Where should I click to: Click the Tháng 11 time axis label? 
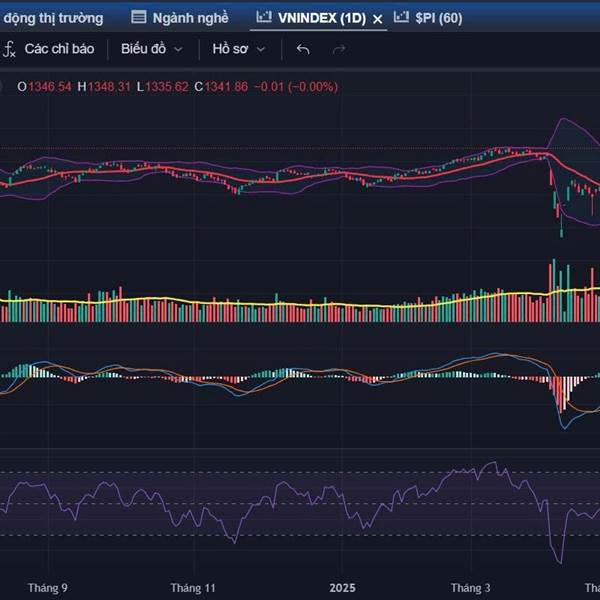point(193,588)
